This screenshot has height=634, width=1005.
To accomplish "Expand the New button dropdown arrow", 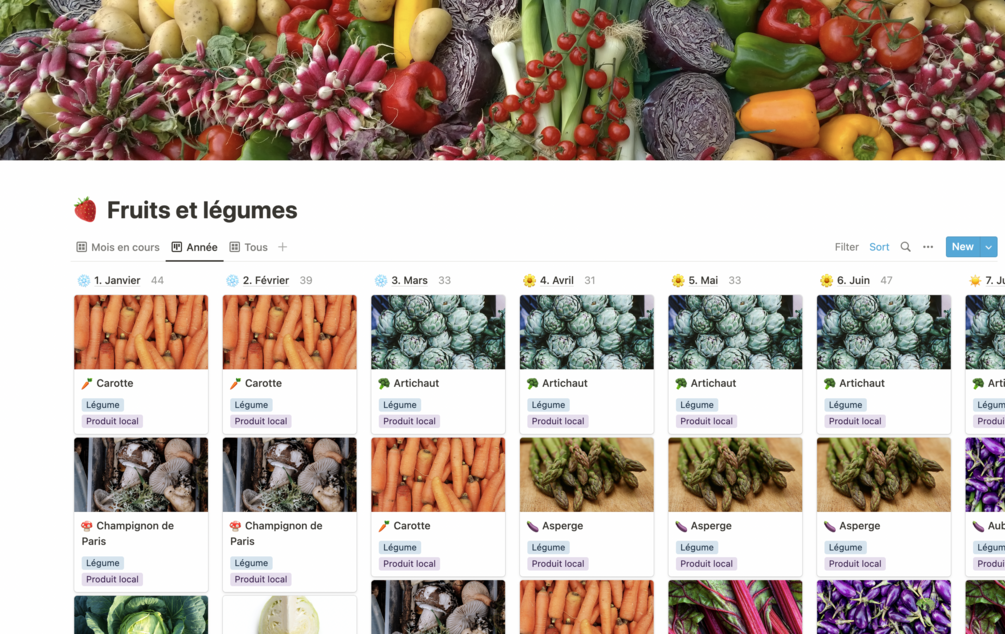I will [988, 247].
